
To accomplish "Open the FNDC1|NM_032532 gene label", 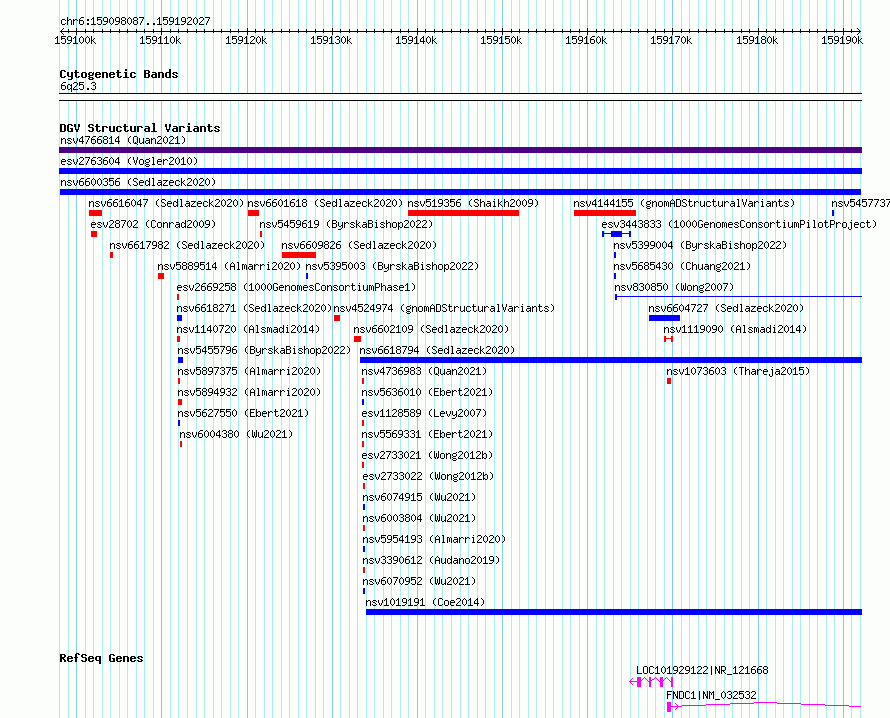I will 711,695.
